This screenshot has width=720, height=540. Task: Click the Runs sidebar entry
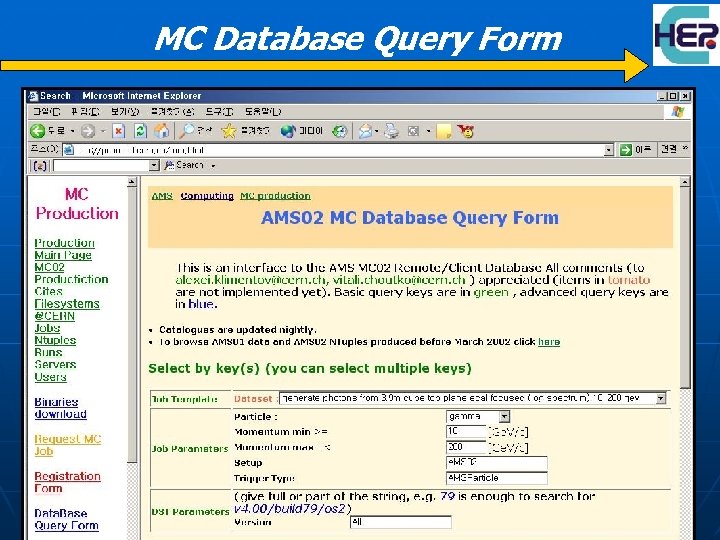[x=48, y=352]
